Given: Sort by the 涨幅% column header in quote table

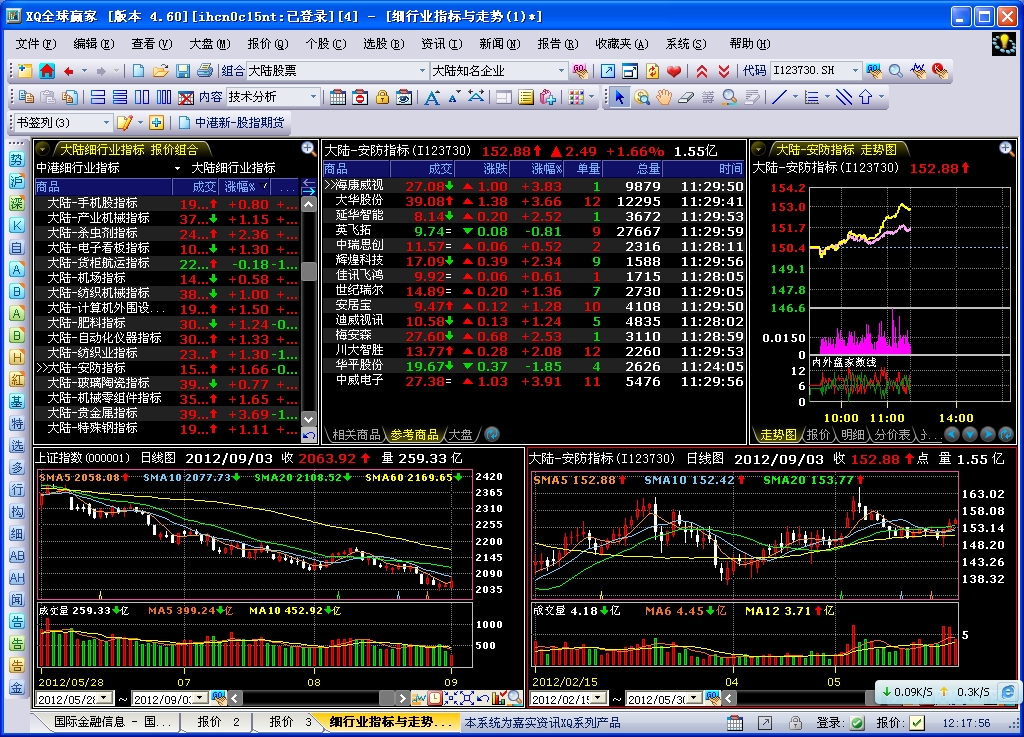Looking at the screenshot, I should (x=536, y=169).
